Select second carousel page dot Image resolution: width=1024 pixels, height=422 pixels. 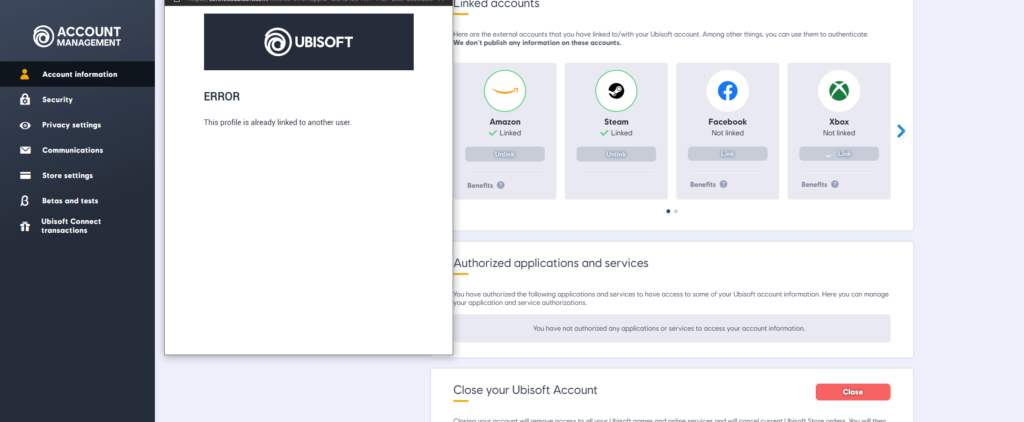675,211
